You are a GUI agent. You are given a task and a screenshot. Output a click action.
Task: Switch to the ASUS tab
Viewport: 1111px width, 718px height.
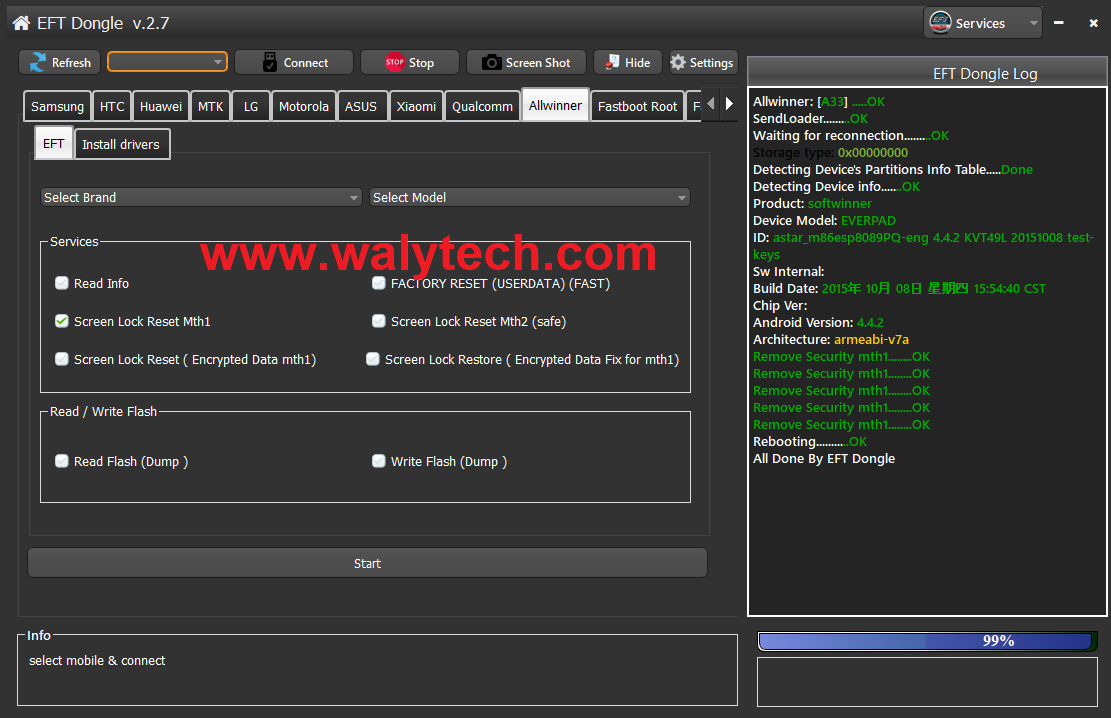(x=361, y=106)
